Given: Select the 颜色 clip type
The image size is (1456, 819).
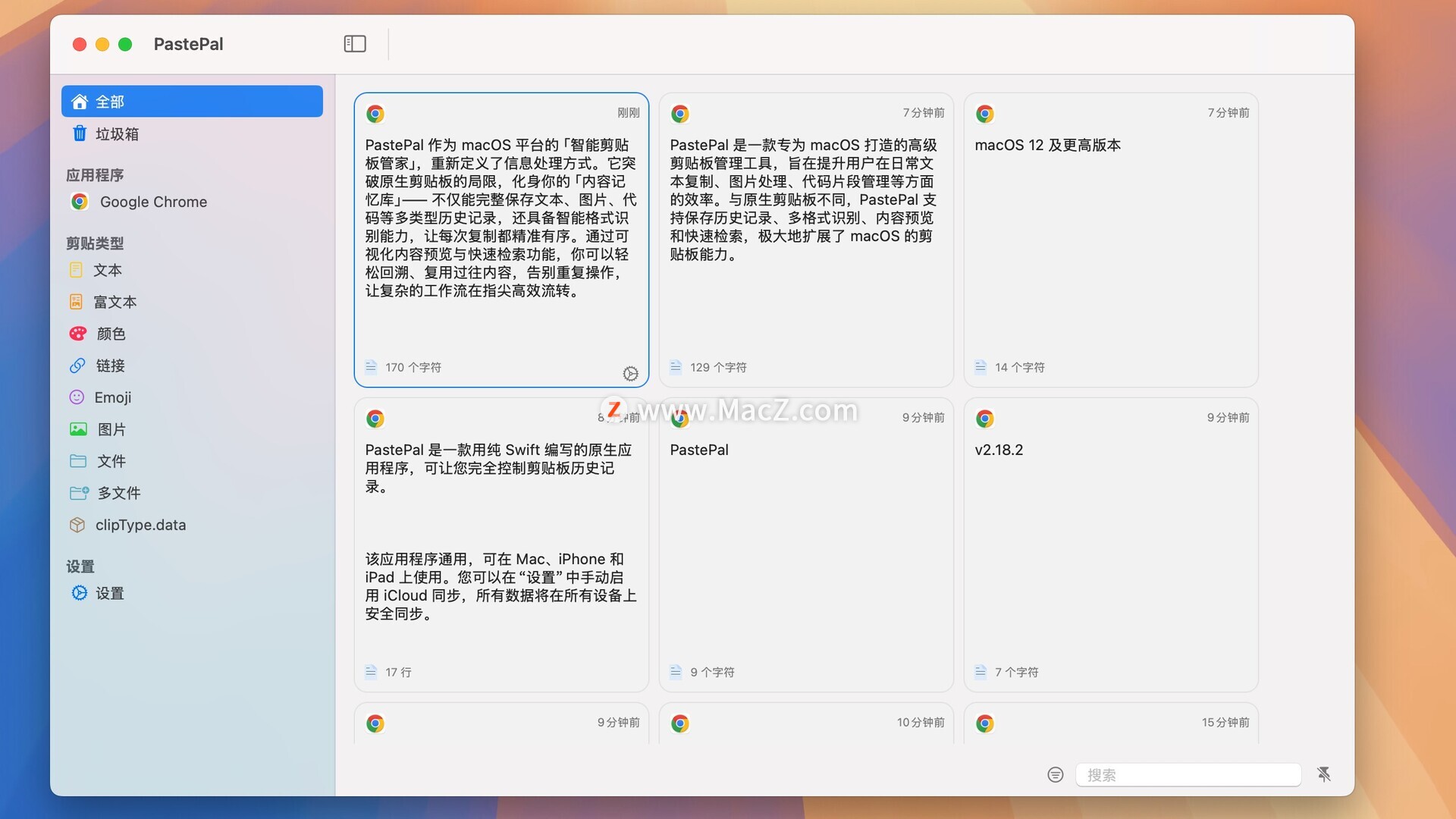Looking at the screenshot, I should pos(192,334).
